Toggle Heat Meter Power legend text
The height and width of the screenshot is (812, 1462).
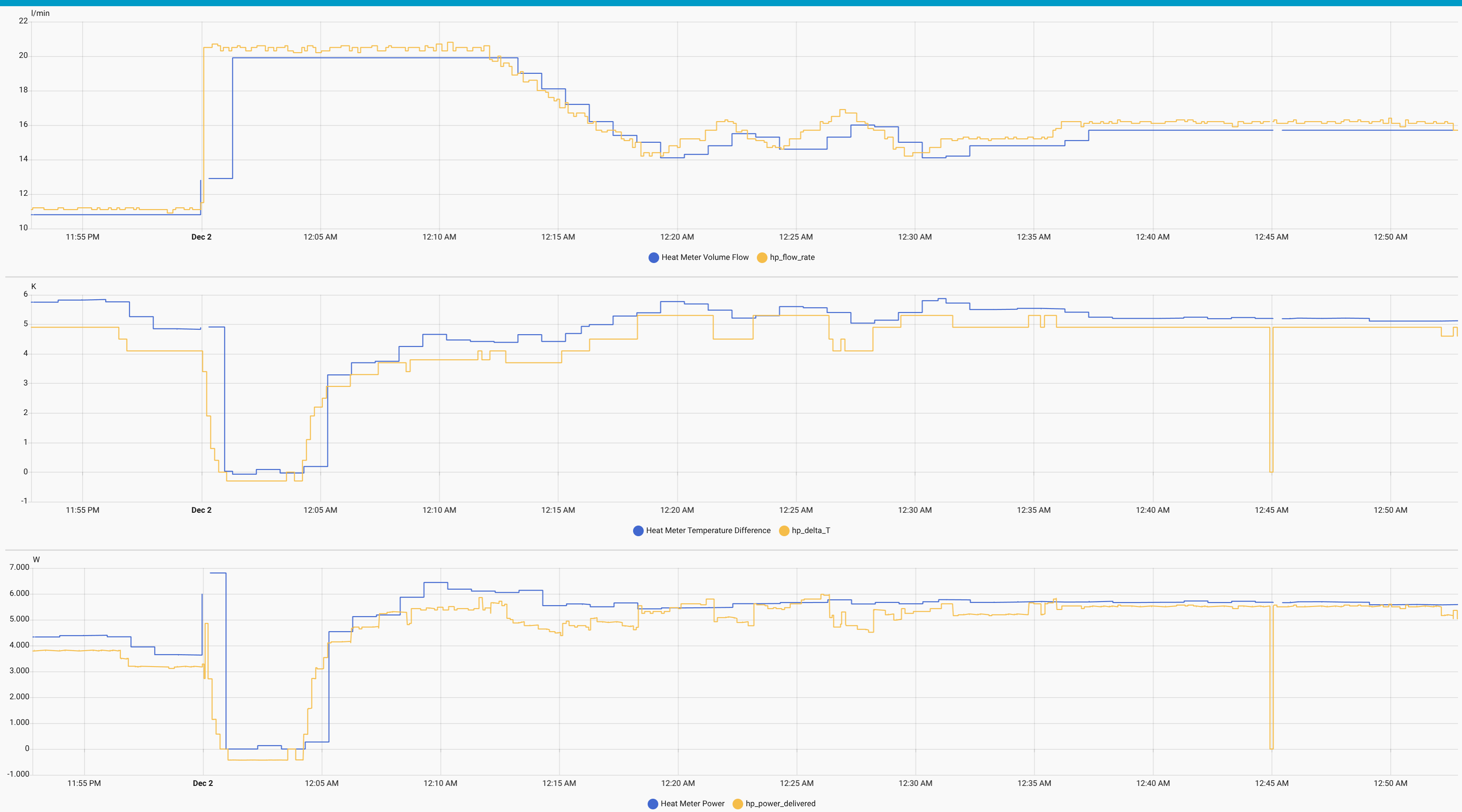[x=692, y=804]
